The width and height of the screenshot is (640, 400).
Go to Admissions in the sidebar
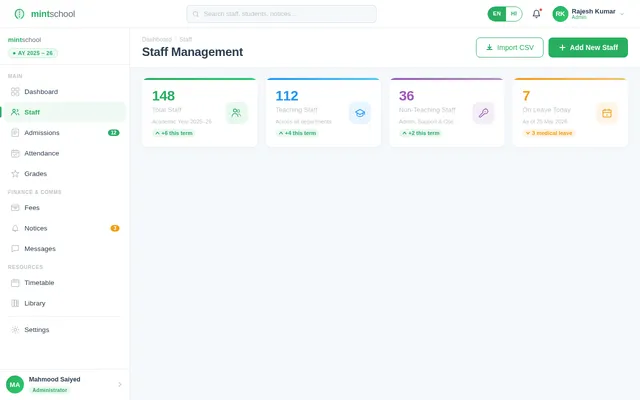click(x=41, y=132)
